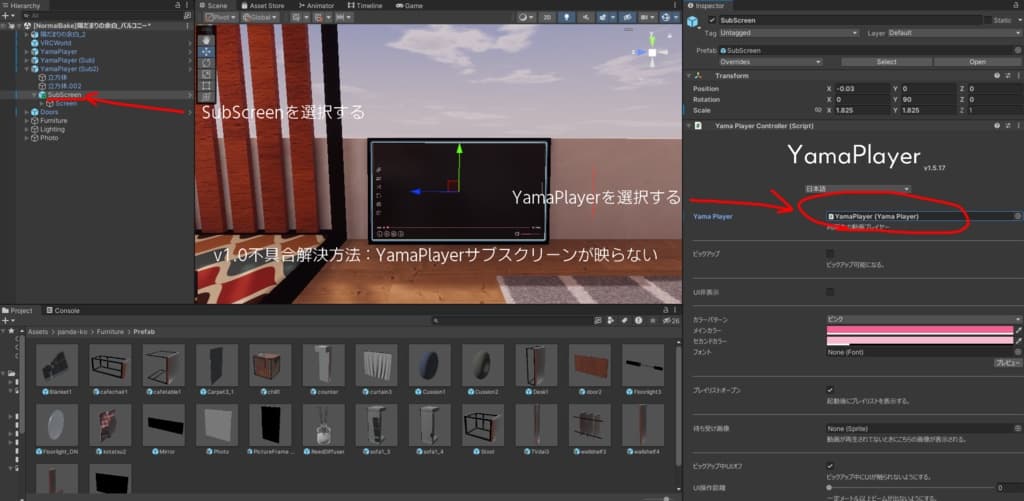Open the カラーパターン dropdown

click(923, 319)
